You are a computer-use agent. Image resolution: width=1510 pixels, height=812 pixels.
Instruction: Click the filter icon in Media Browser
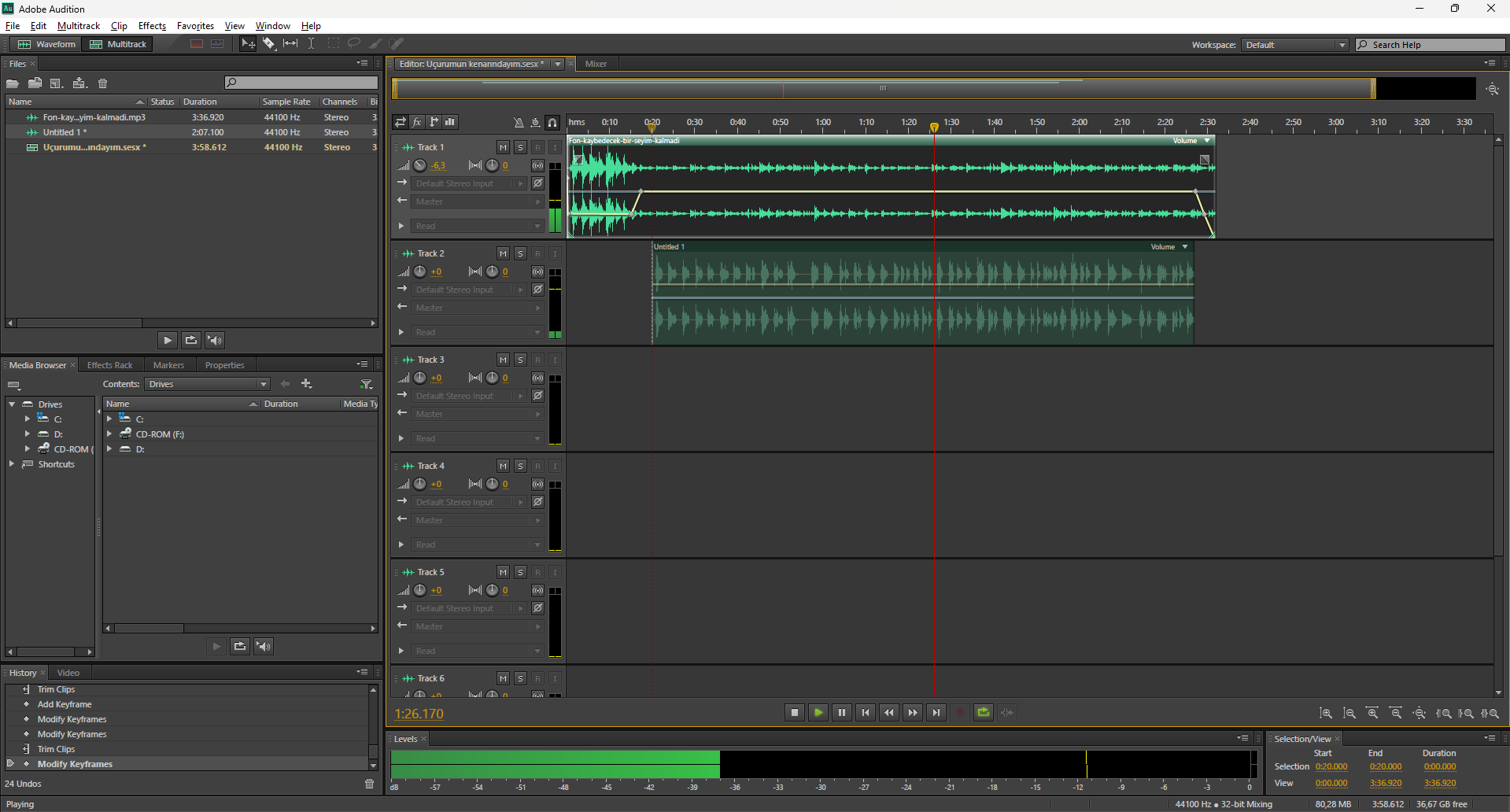click(366, 384)
